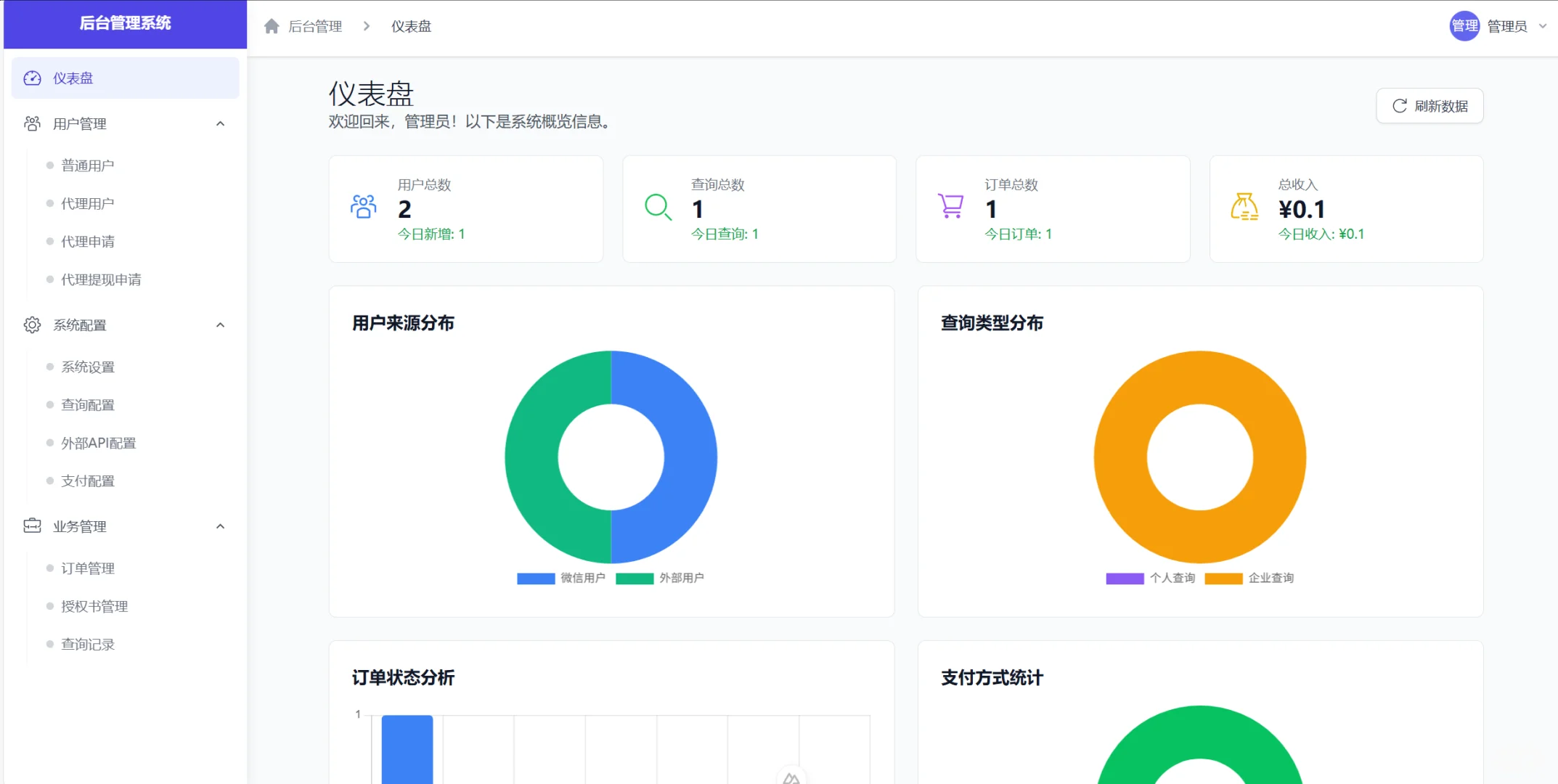The width and height of the screenshot is (1558, 784).
Task: Click the gear icon beside 系统配置
Action: click(32, 324)
